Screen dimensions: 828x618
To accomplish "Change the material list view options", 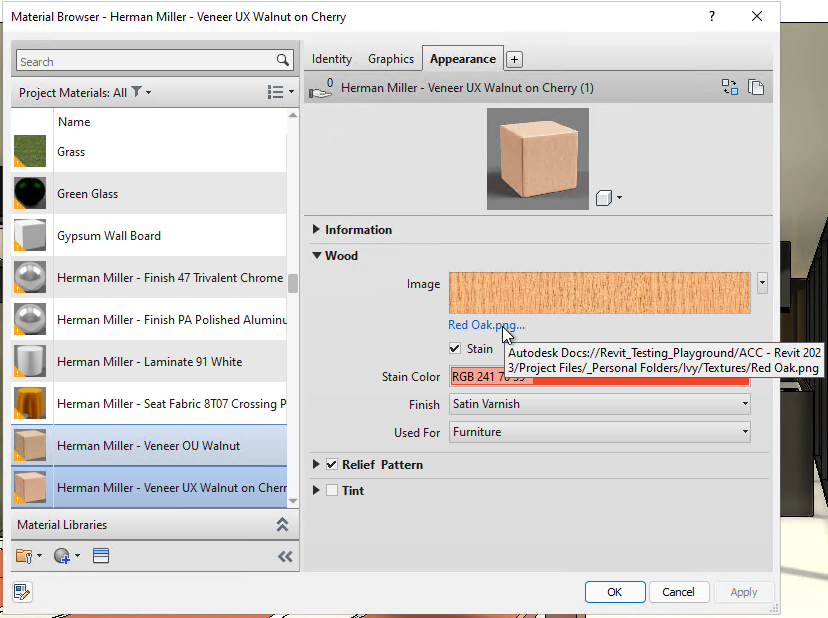I will [280, 92].
